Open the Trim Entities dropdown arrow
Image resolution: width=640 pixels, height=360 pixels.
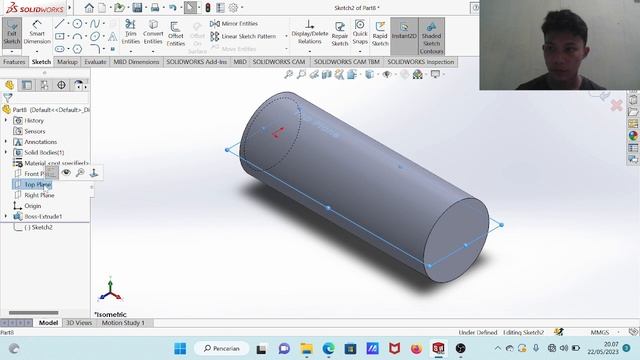point(131,51)
